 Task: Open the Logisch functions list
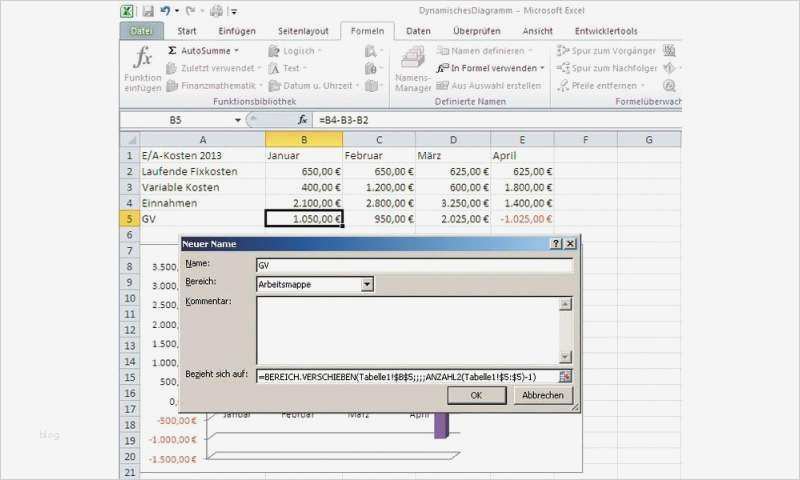tap(294, 51)
